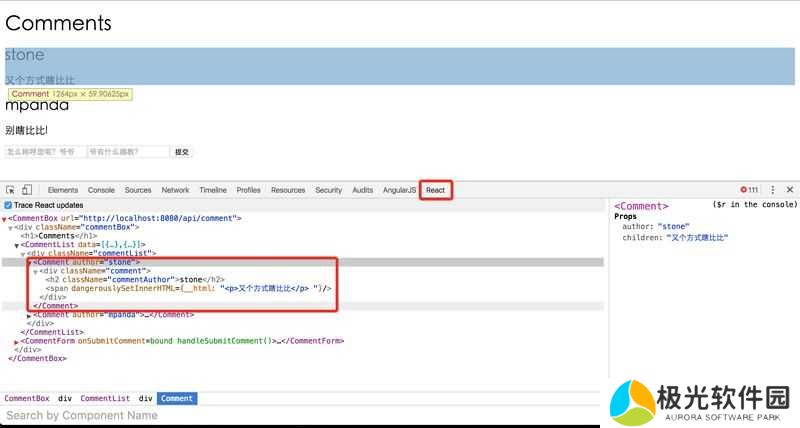The height and width of the screenshot is (428, 800).
Task: Open the Console tab
Action: pos(101,190)
